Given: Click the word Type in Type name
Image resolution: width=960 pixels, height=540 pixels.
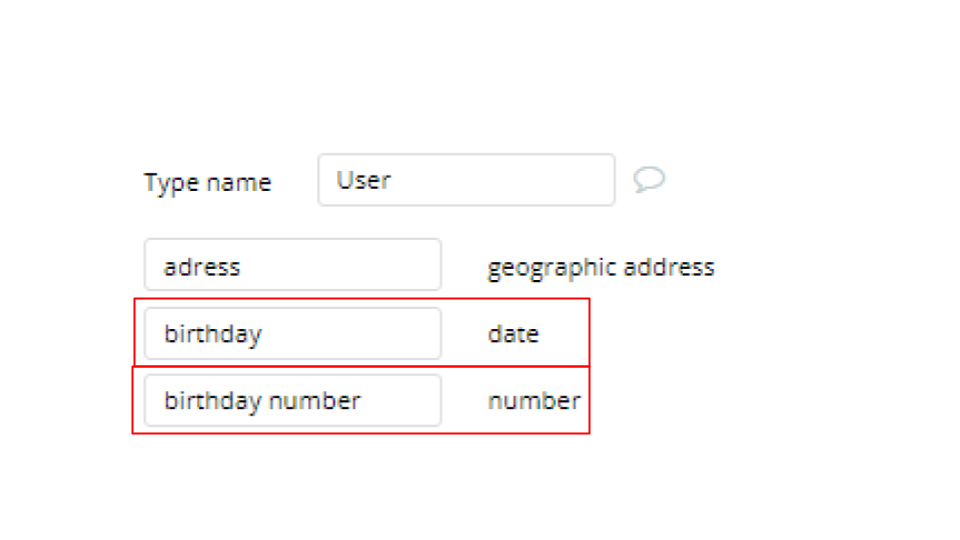Looking at the screenshot, I should point(172,182).
